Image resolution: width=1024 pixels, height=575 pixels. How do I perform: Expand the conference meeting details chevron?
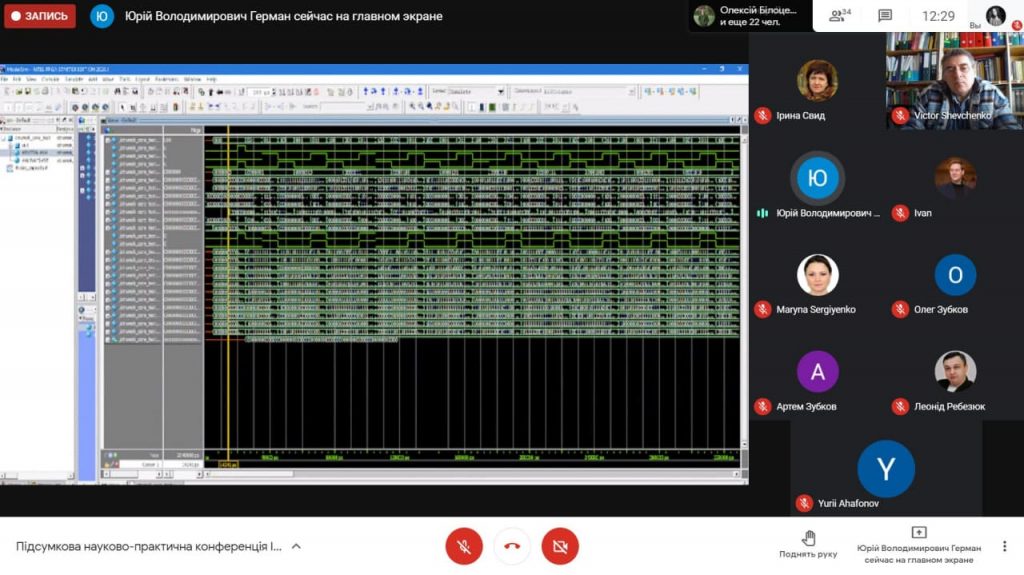coord(296,546)
